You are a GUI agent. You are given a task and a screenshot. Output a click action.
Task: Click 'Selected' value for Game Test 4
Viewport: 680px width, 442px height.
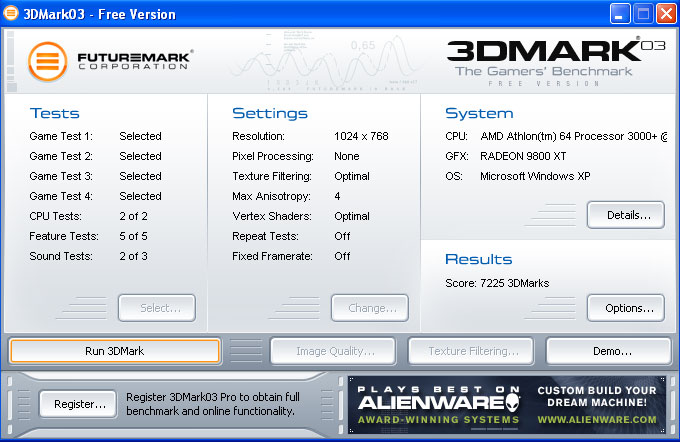click(x=141, y=196)
